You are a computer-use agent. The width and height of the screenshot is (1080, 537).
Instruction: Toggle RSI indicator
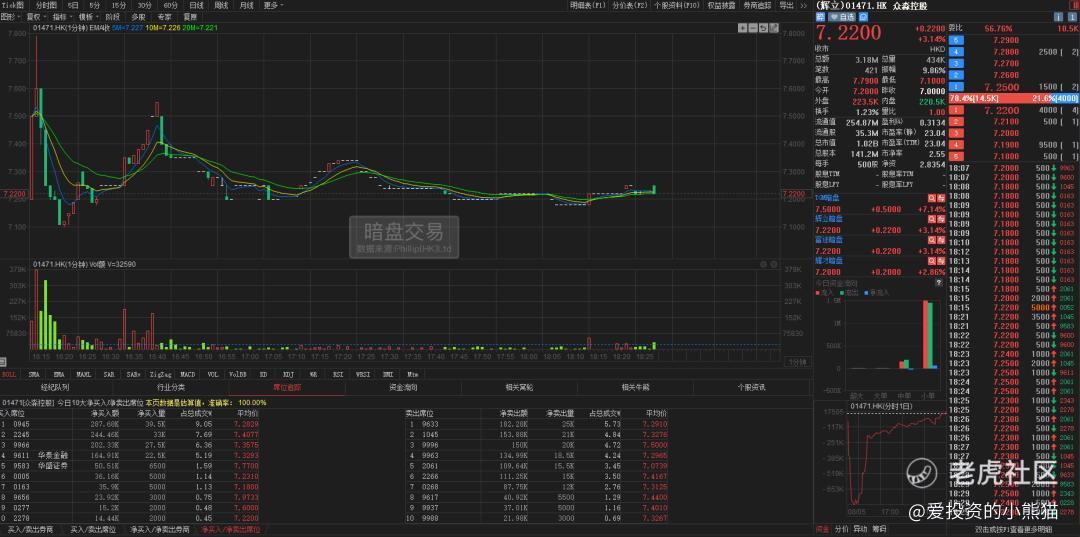[338, 375]
